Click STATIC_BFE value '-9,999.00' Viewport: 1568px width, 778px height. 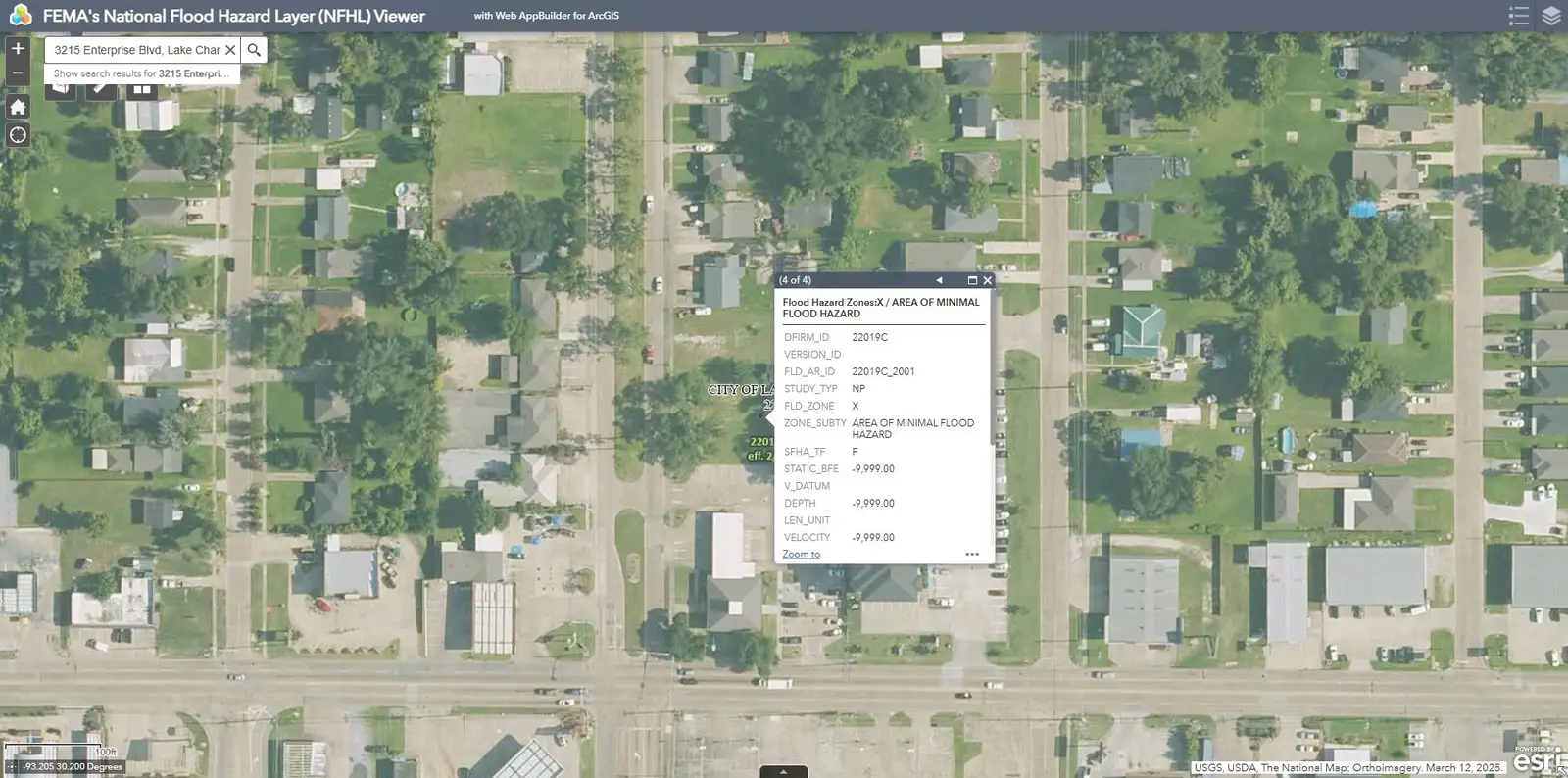pos(873,469)
